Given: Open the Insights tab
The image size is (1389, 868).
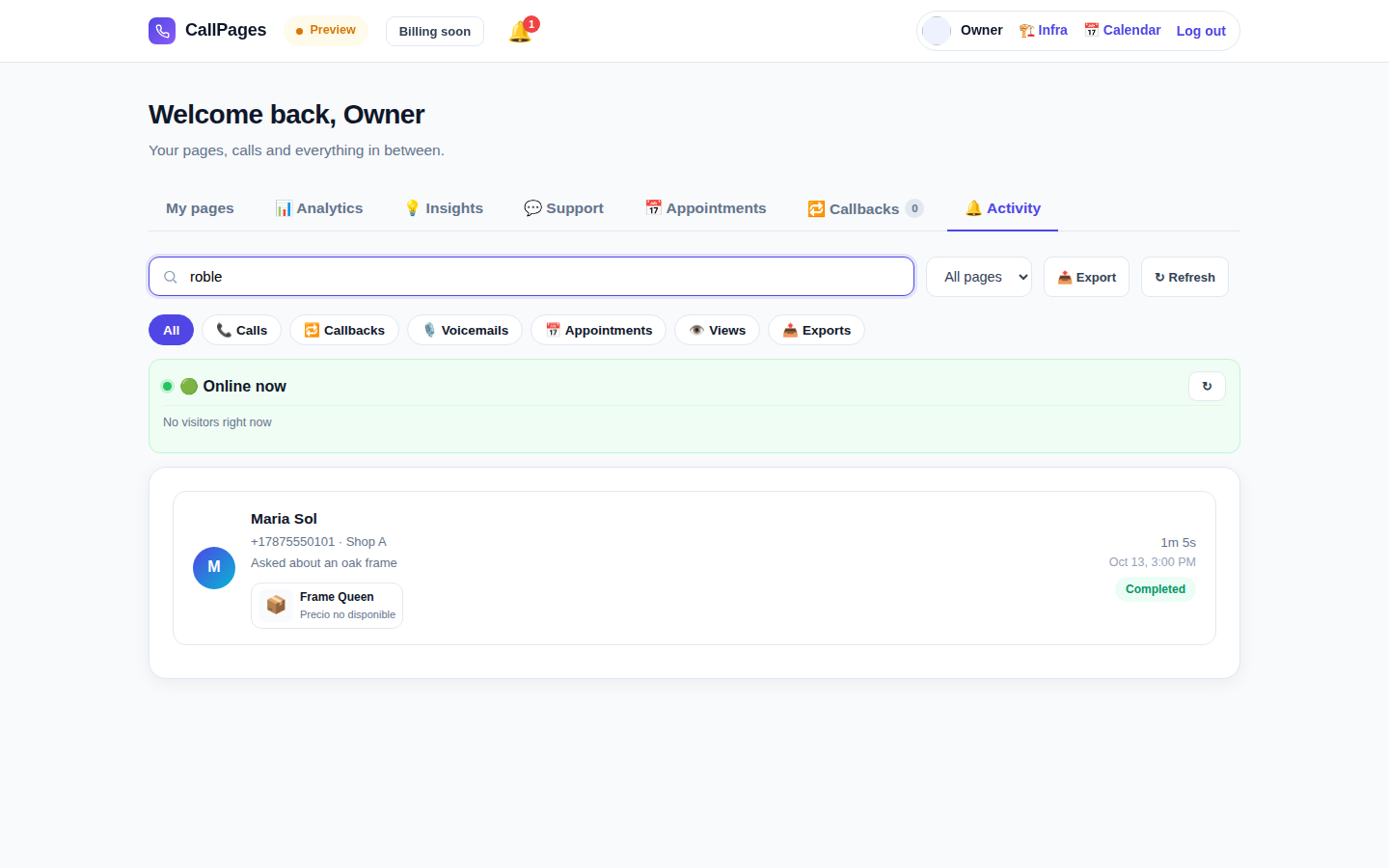Looking at the screenshot, I should [444, 208].
